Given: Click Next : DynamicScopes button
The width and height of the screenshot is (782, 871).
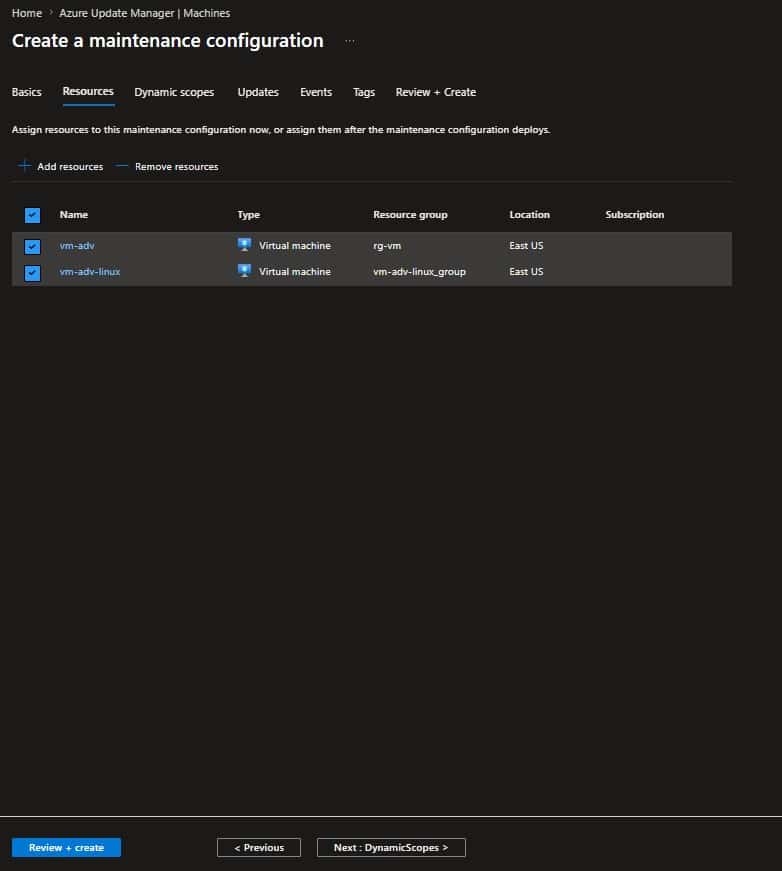Looking at the screenshot, I should tap(391, 848).
